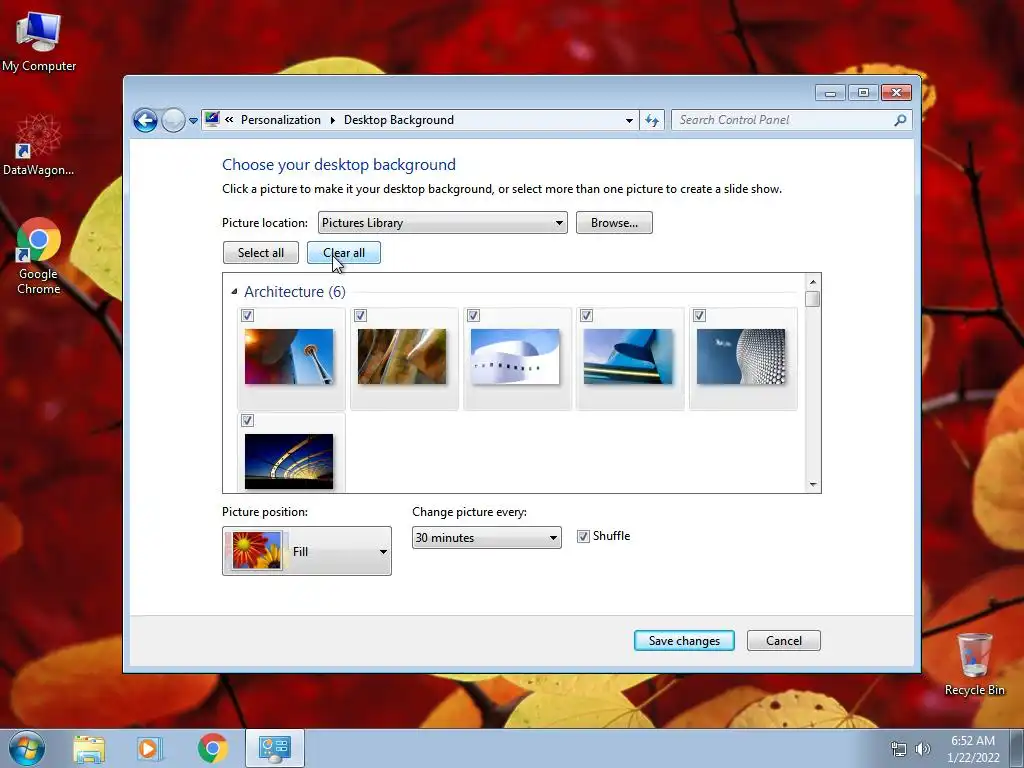Uncheck the Space Needle architecture picture
The height and width of the screenshot is (768, 1024).
[x=248, y=316]
